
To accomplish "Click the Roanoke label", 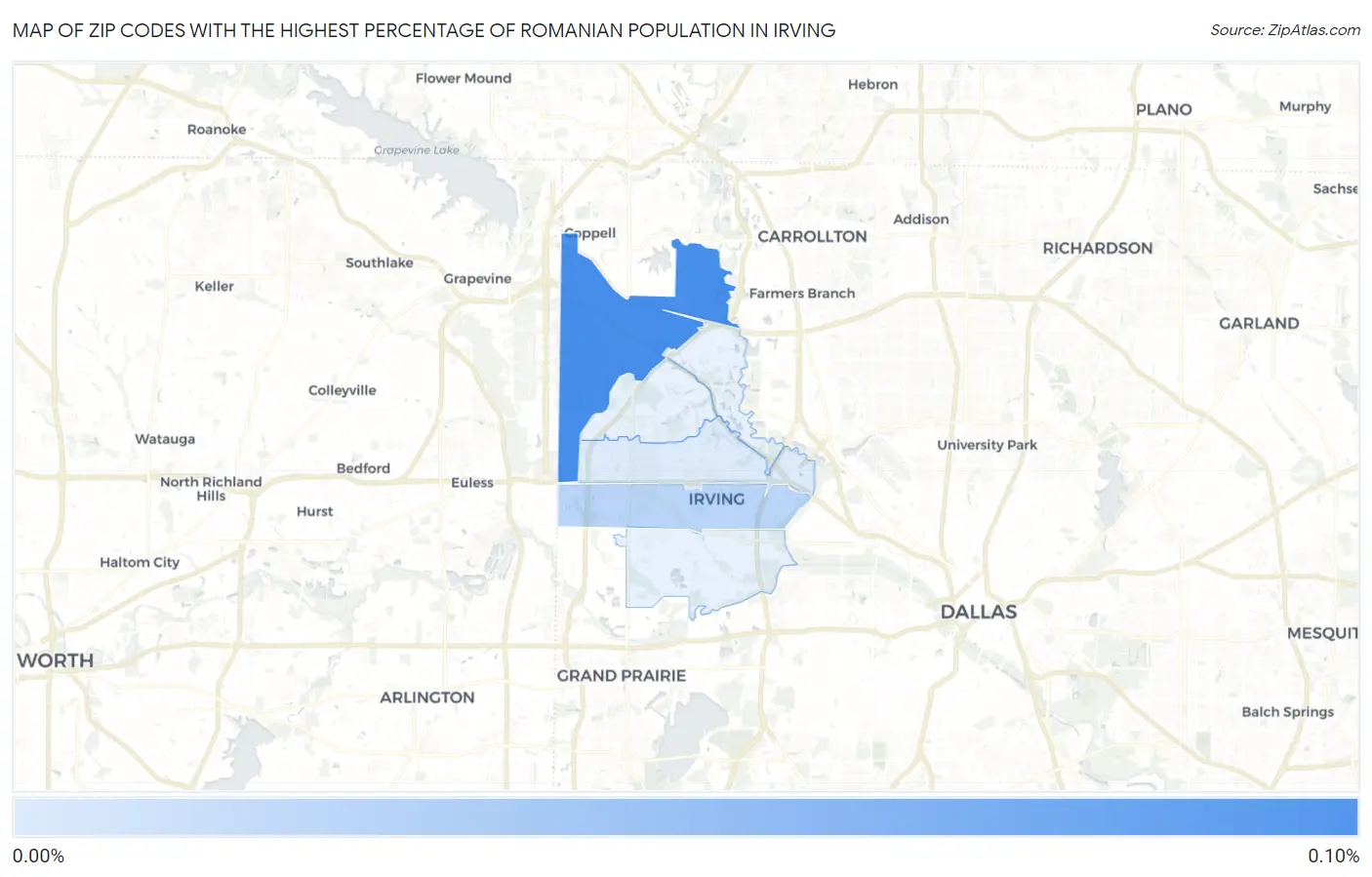I will point(217,129).
